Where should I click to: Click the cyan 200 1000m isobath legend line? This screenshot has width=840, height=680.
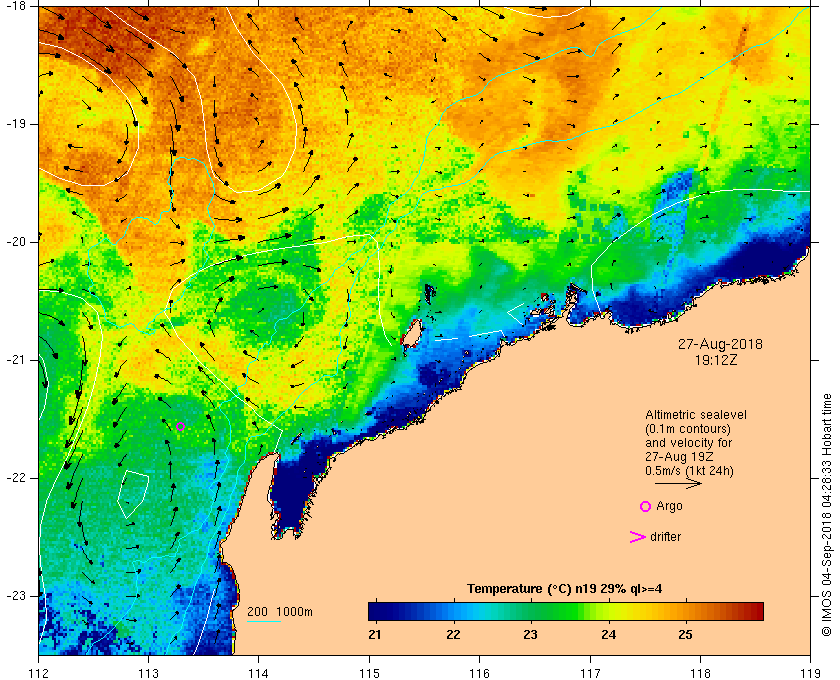coord(264,622)
